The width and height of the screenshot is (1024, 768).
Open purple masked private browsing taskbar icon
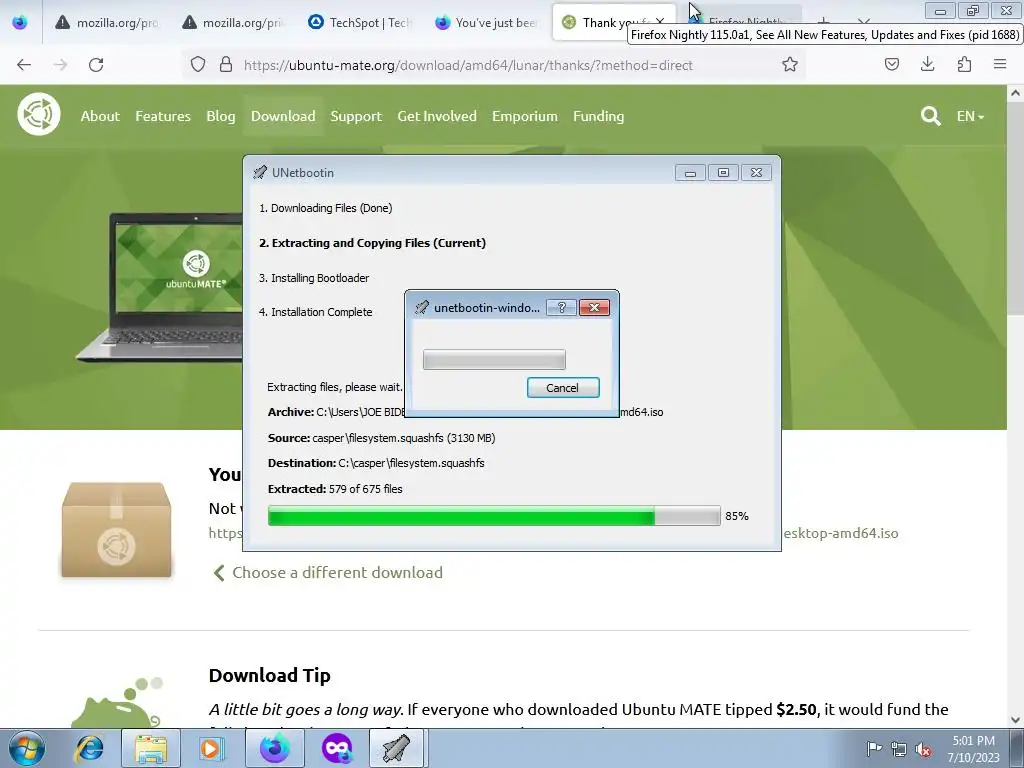pyautogui.click(x=337, y=748)
